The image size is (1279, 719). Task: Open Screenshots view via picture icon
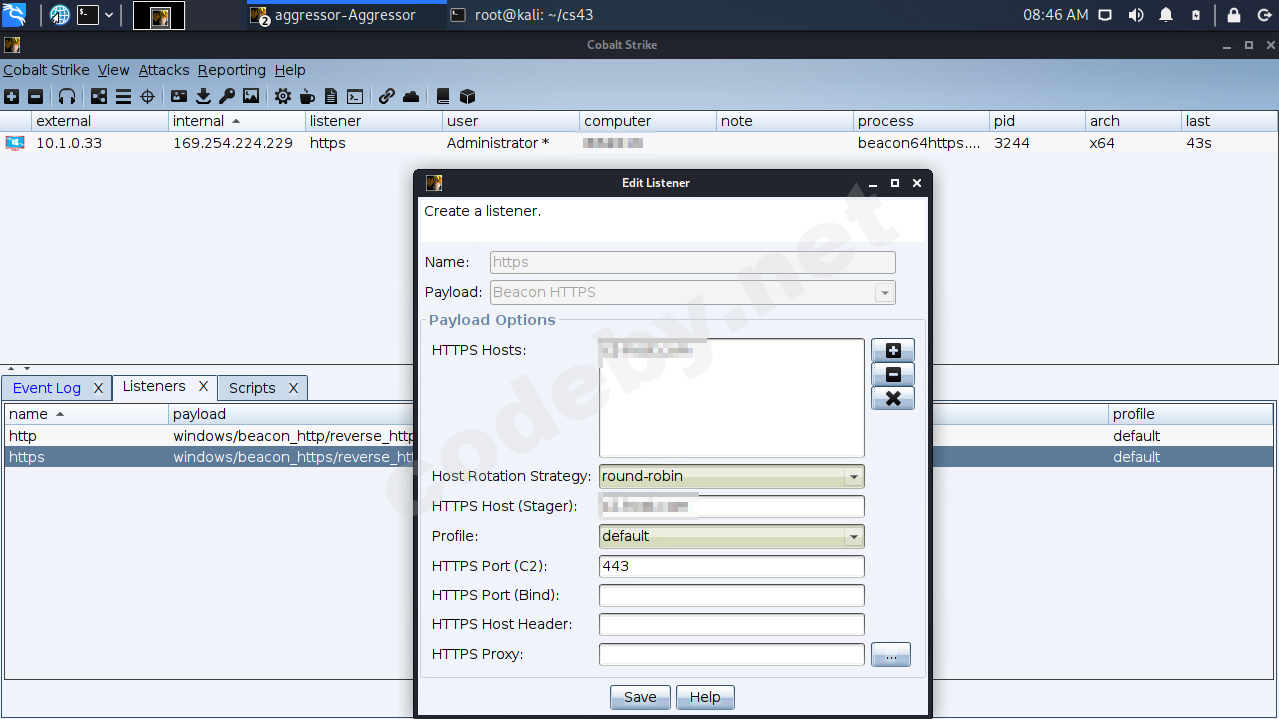251,96
